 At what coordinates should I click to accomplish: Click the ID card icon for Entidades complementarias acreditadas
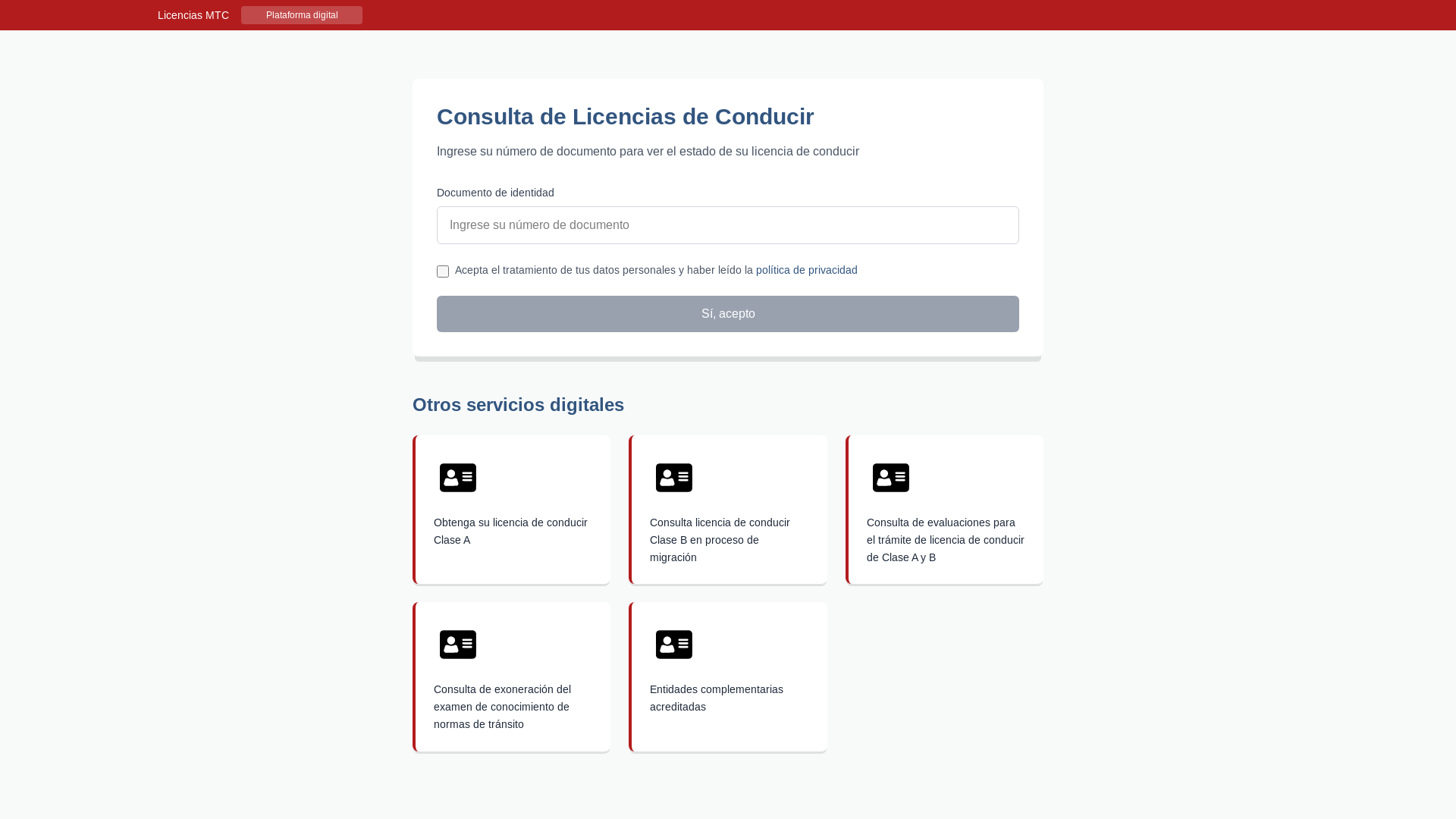(x=673, y=645)
